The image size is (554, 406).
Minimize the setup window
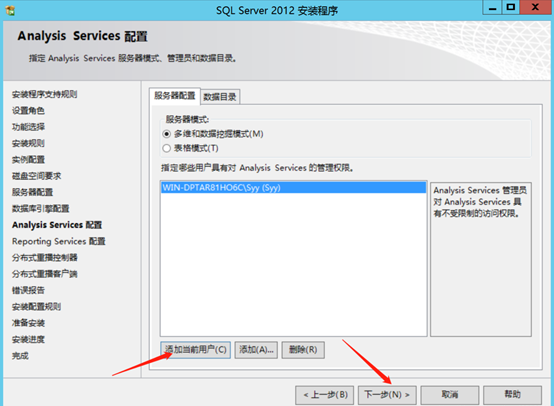493,8
